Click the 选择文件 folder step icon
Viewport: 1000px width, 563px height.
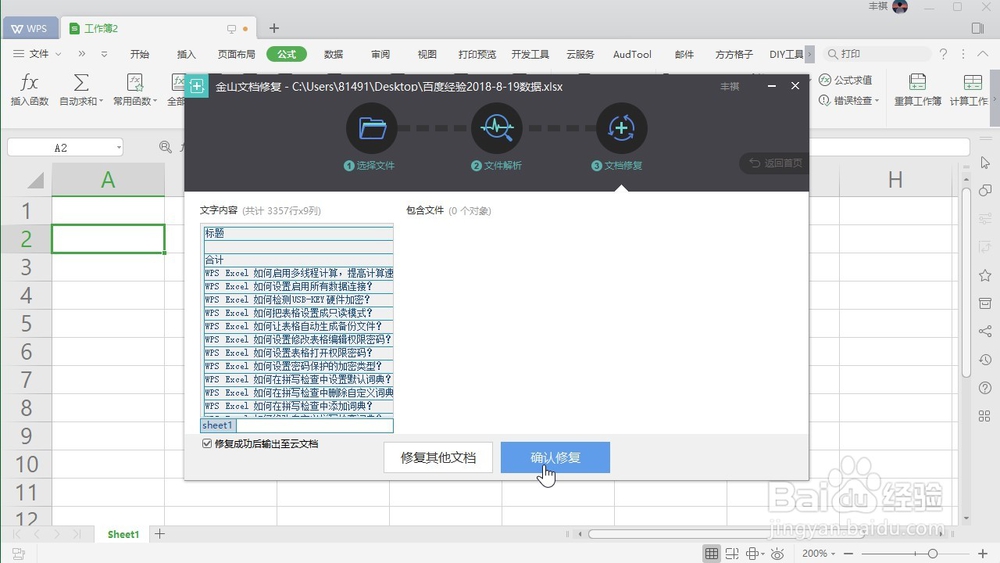tap(372, 128)
